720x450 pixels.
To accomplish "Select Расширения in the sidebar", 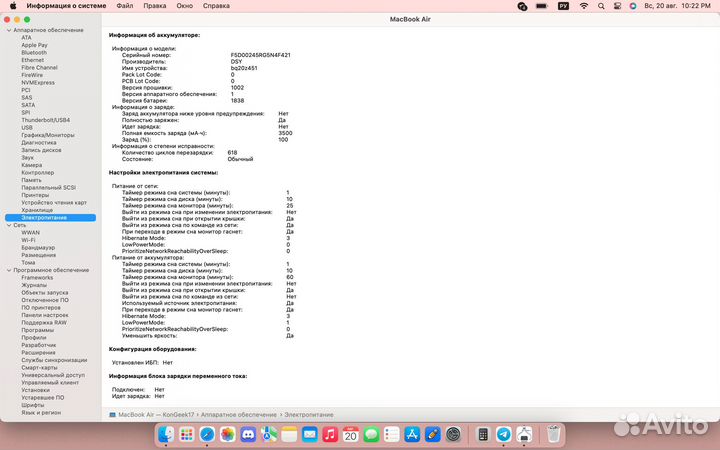I will 38,353.
